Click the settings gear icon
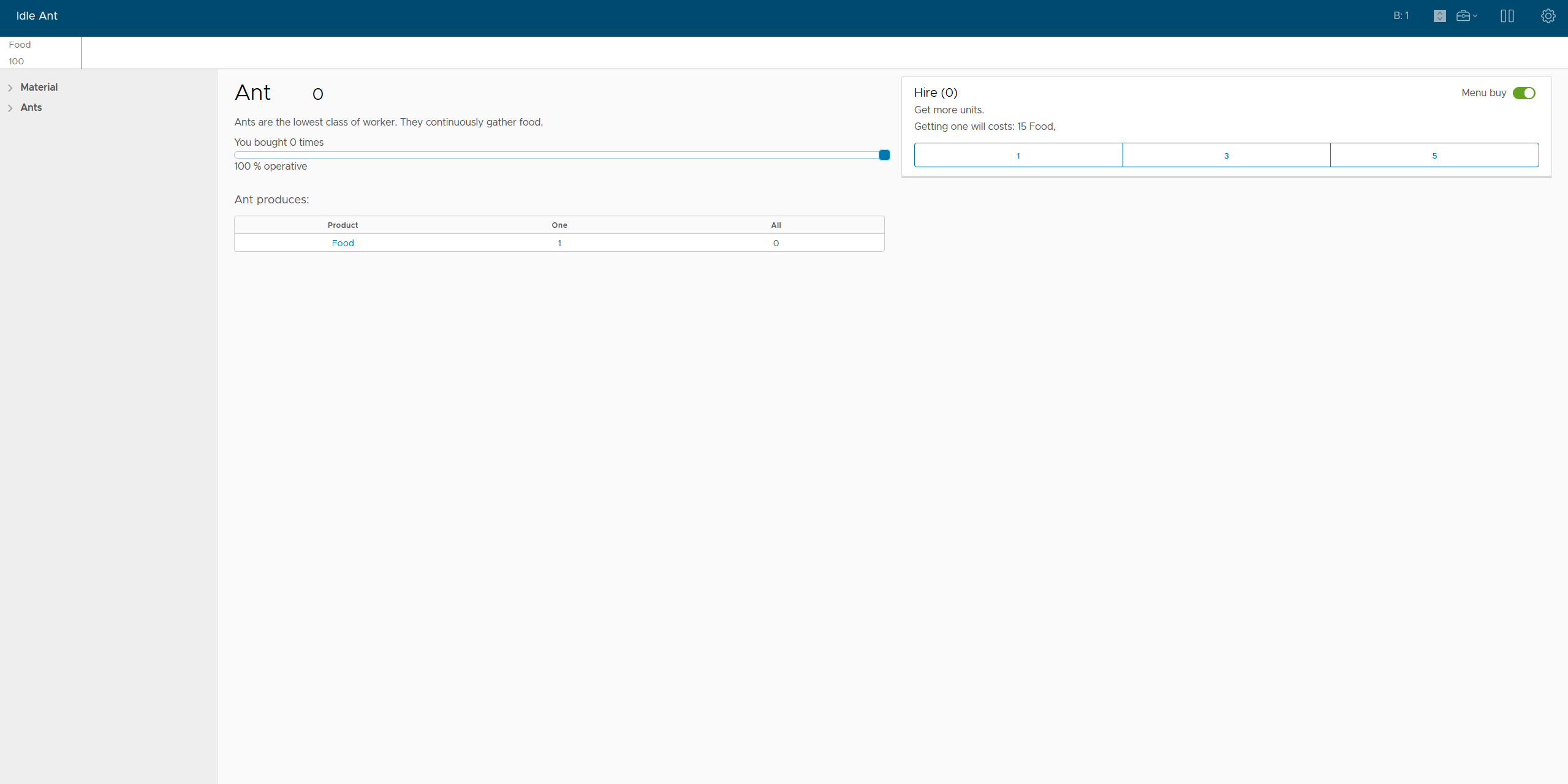 1548,16
